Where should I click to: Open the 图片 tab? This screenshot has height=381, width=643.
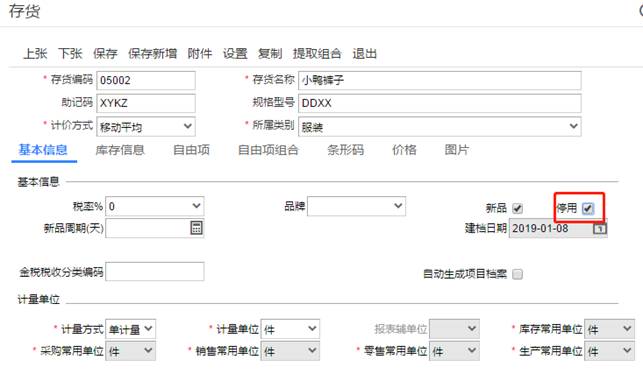pos(457,150)
